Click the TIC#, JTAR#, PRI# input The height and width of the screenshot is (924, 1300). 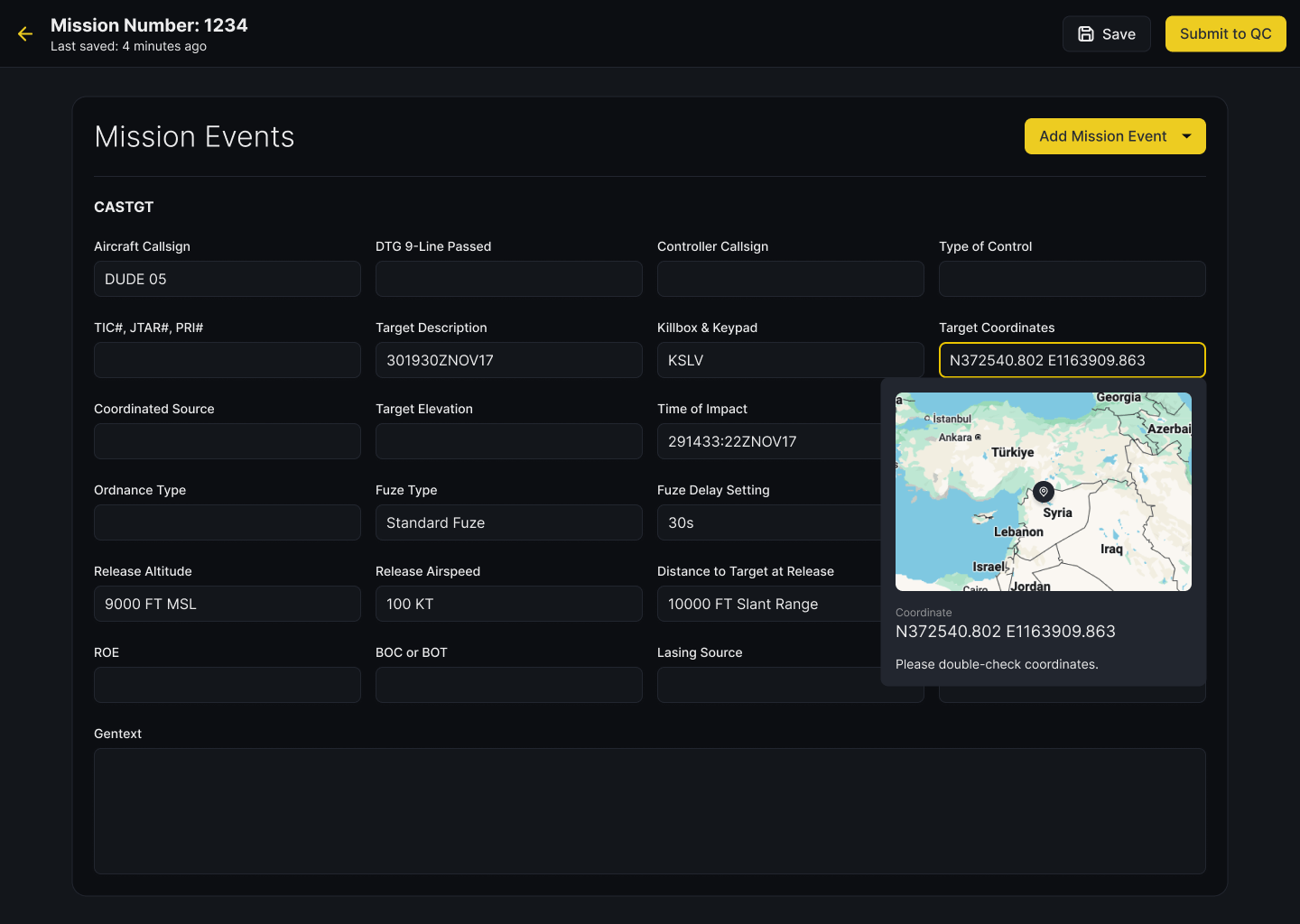click(227, 360)
